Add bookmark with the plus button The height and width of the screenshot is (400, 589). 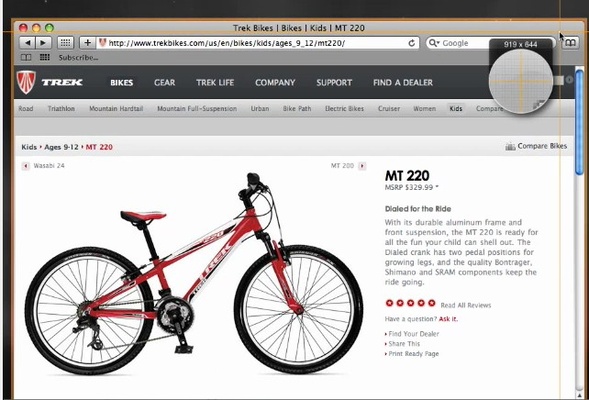[88, 43]
